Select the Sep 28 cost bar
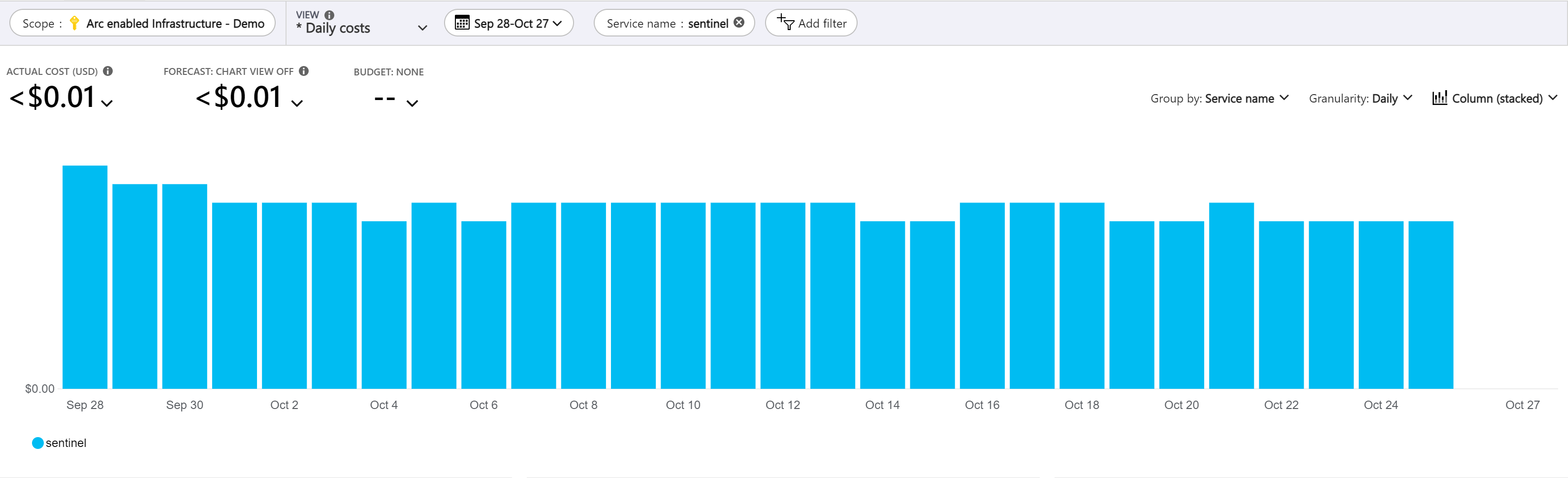1568x478 pixels. [x=85, y=277]
